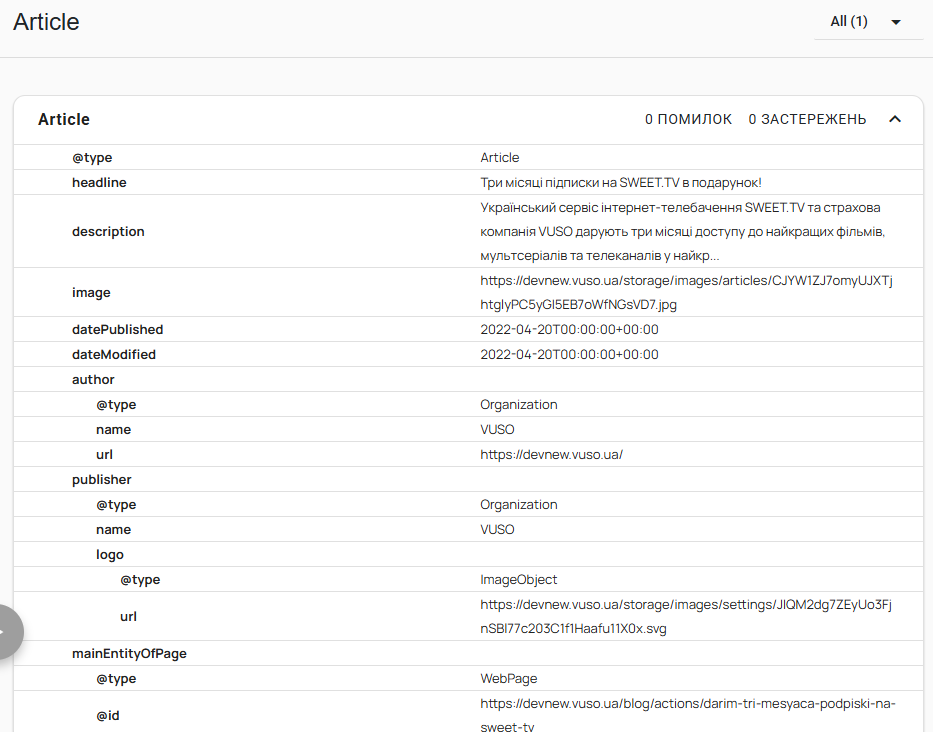Select headline value 'Три місяці підписки на SWEET.TV'

[x=621, y=182]
